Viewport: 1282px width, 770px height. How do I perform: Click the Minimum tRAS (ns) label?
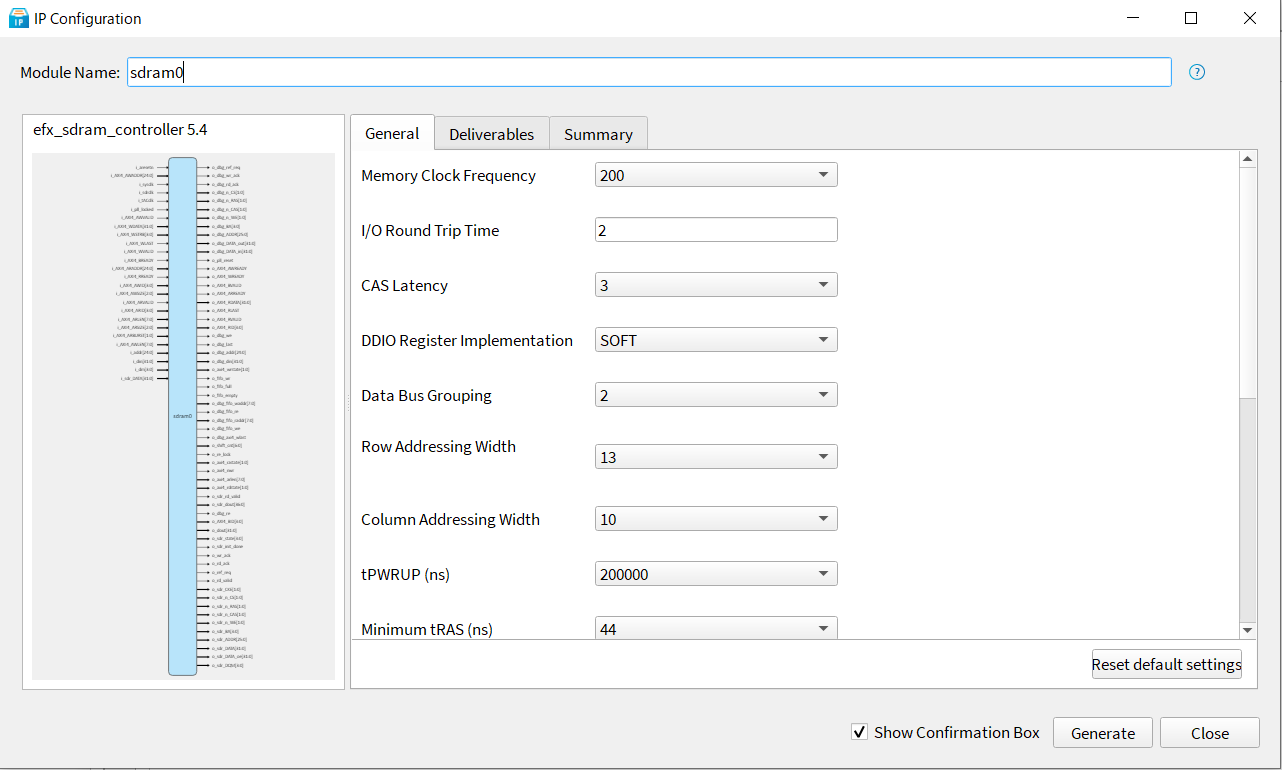[427, 629]
